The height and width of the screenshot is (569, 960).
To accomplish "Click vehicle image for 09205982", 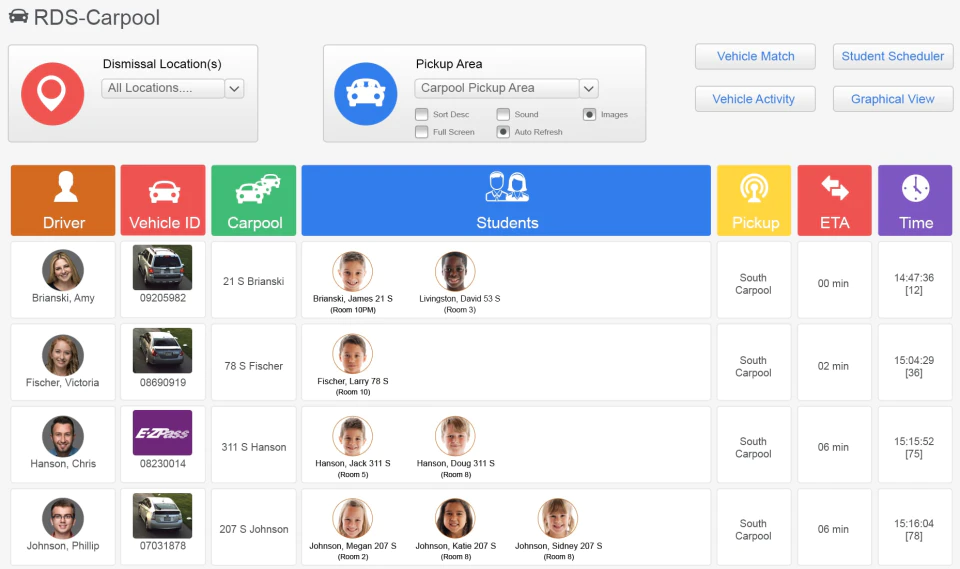I will pyautogui.click(x=162, y=267).
